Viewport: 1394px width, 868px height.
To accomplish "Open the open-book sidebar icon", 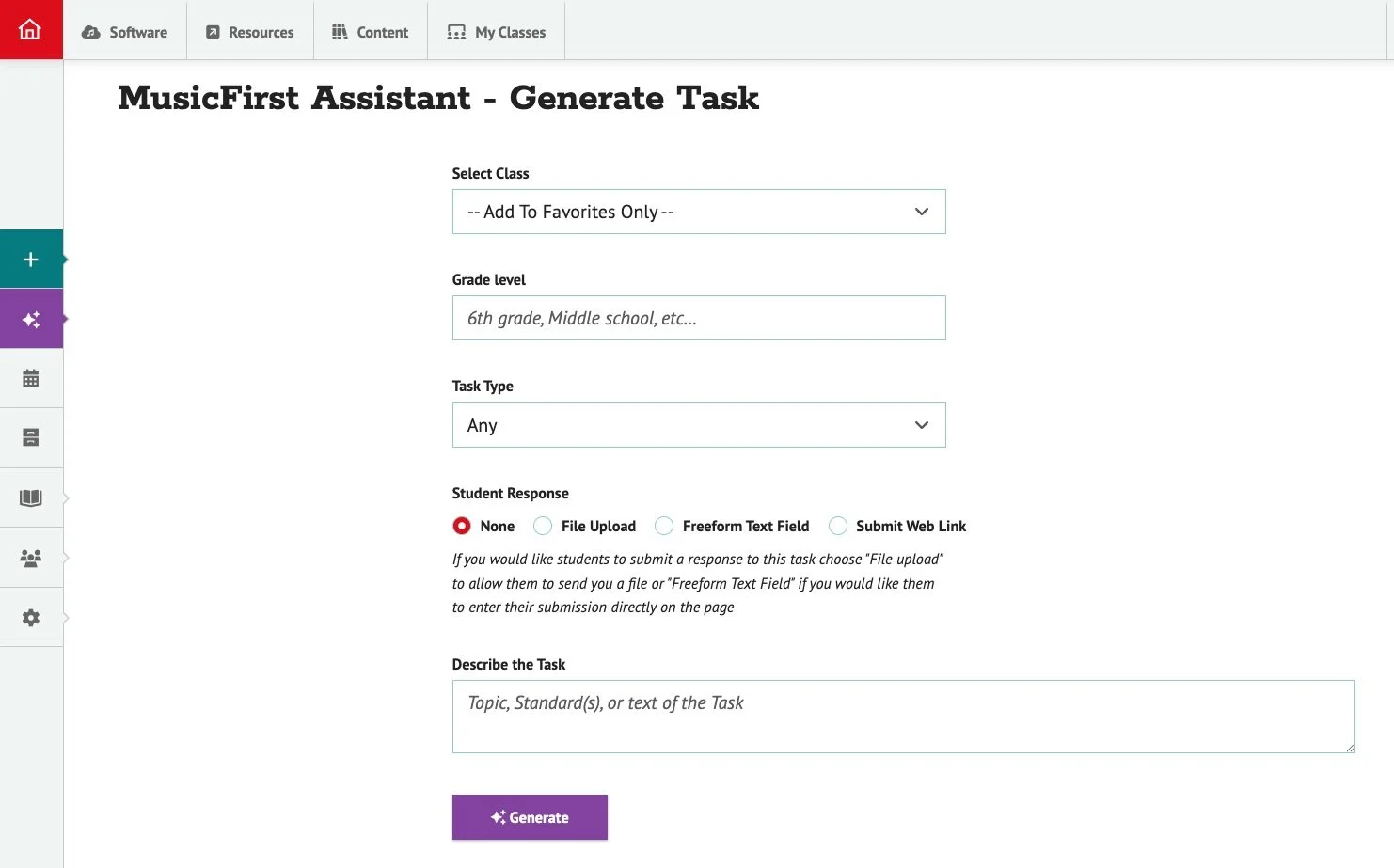I will pos(31,497).
